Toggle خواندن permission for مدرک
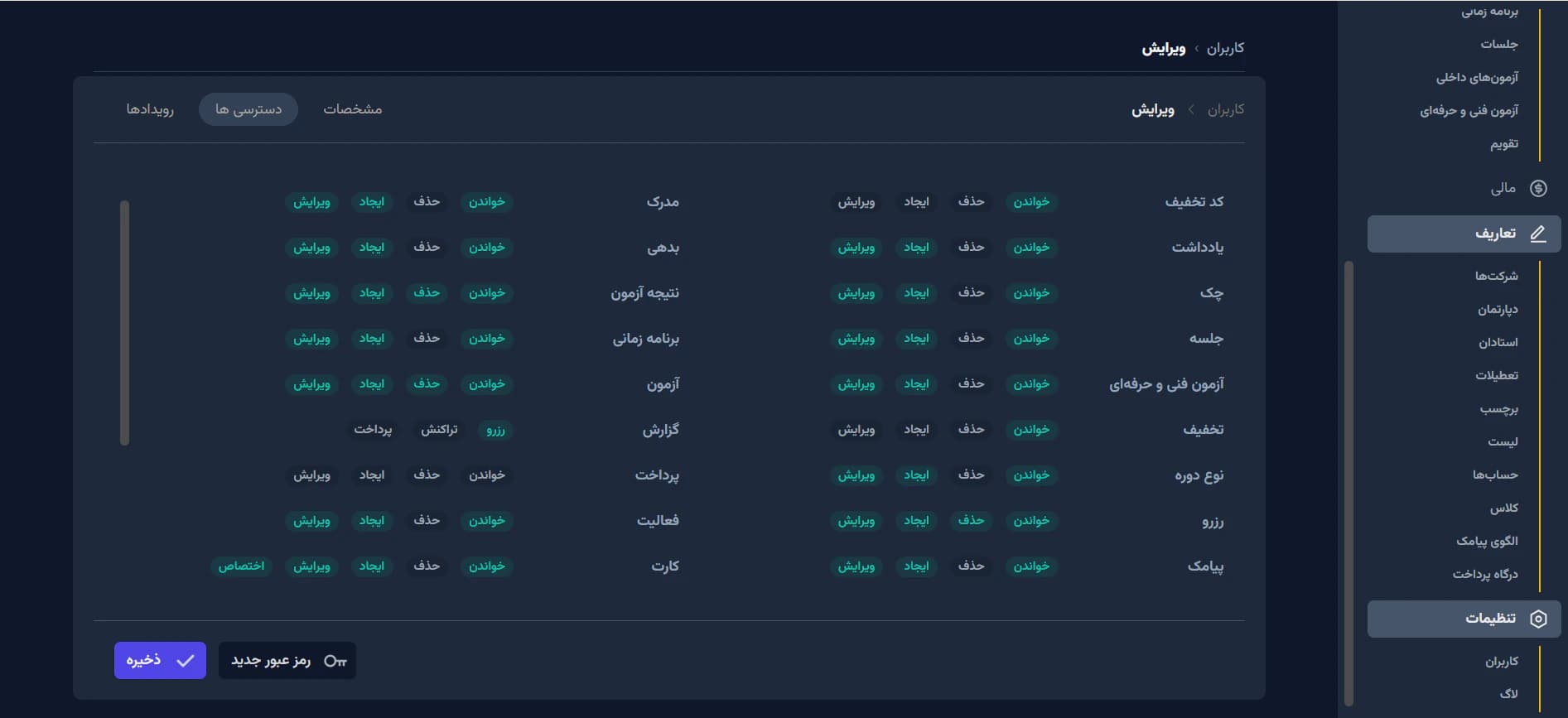This screenshot has width=1568, height=718. coord(487,202)
